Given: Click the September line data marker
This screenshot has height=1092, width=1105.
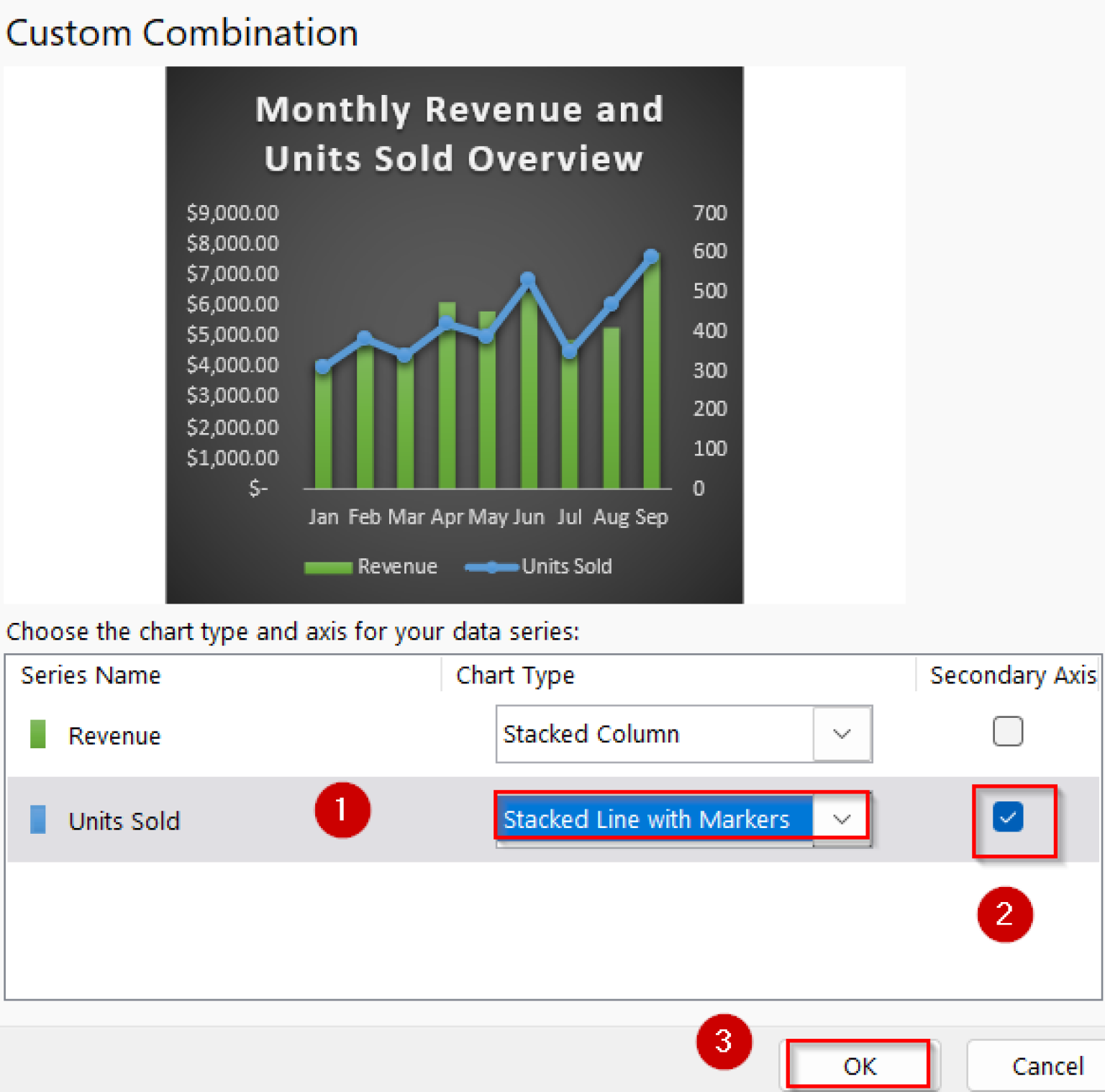Looking at the screenshot, I should click(x=650, y=255).
